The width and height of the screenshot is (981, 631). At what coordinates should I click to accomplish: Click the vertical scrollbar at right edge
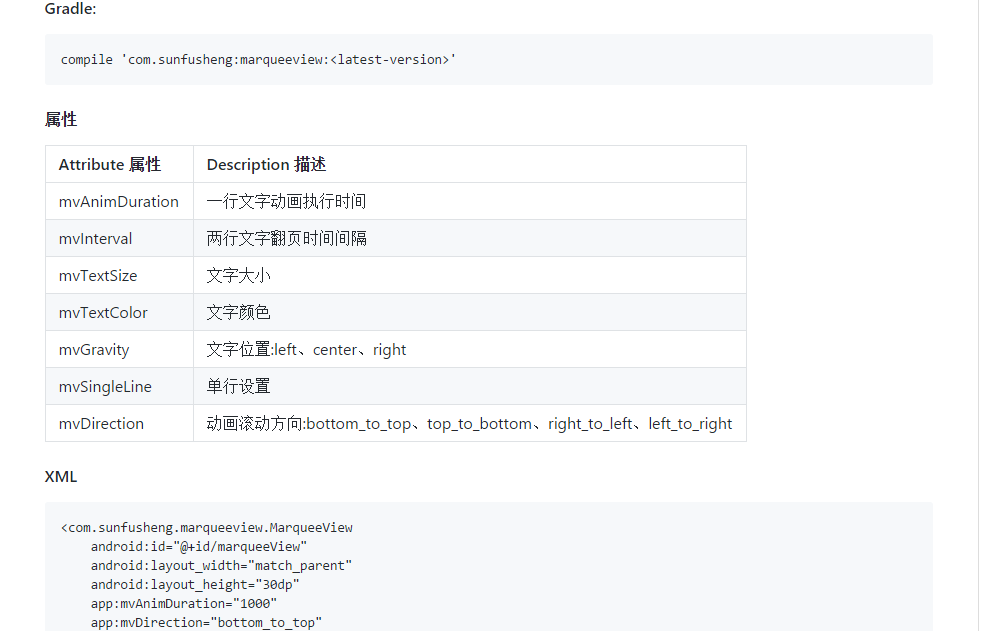pyautogui.click(x=979, y=315)
